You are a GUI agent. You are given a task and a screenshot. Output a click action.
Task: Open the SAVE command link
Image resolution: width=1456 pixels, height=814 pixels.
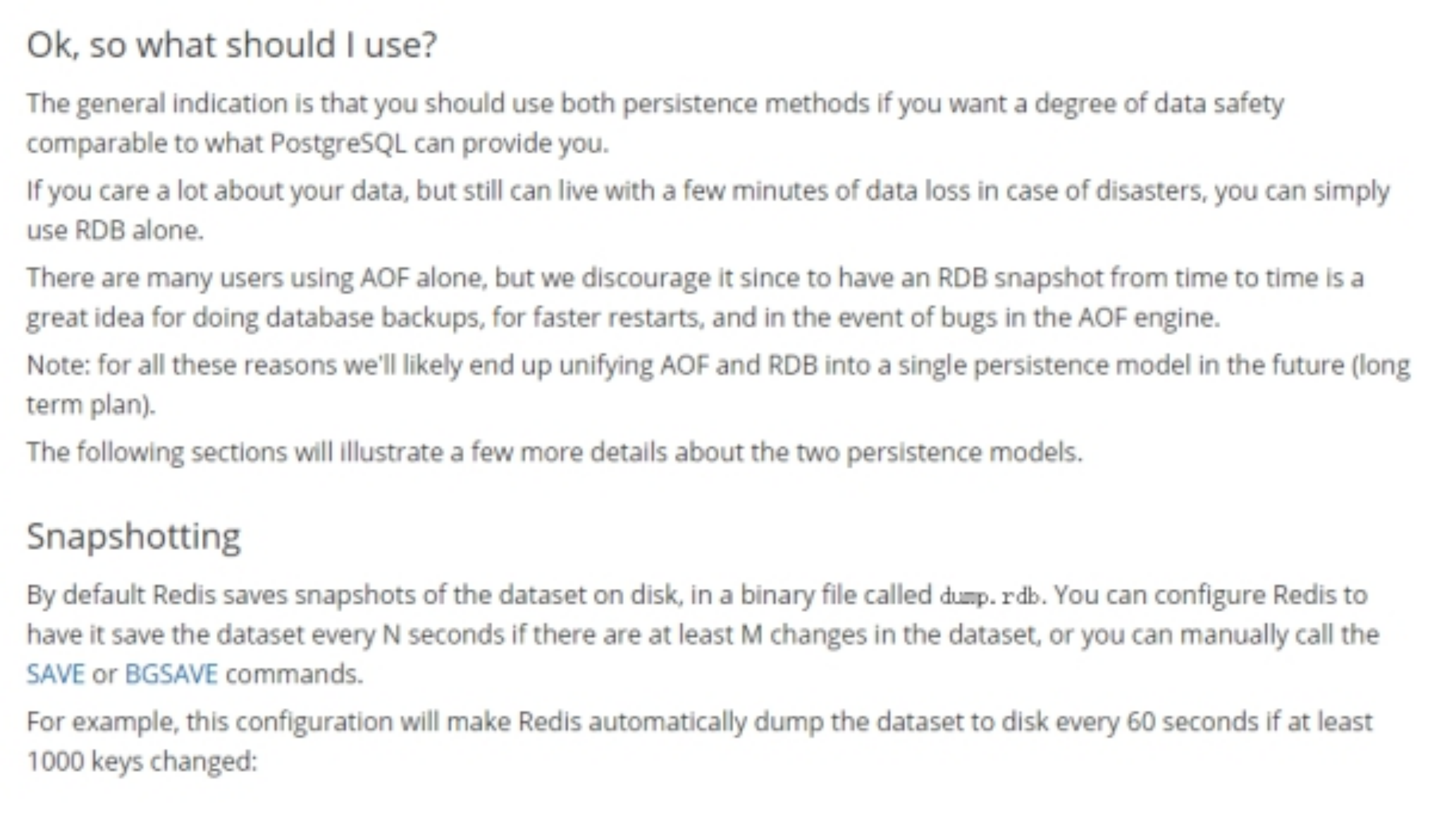(x=55, y=674)
